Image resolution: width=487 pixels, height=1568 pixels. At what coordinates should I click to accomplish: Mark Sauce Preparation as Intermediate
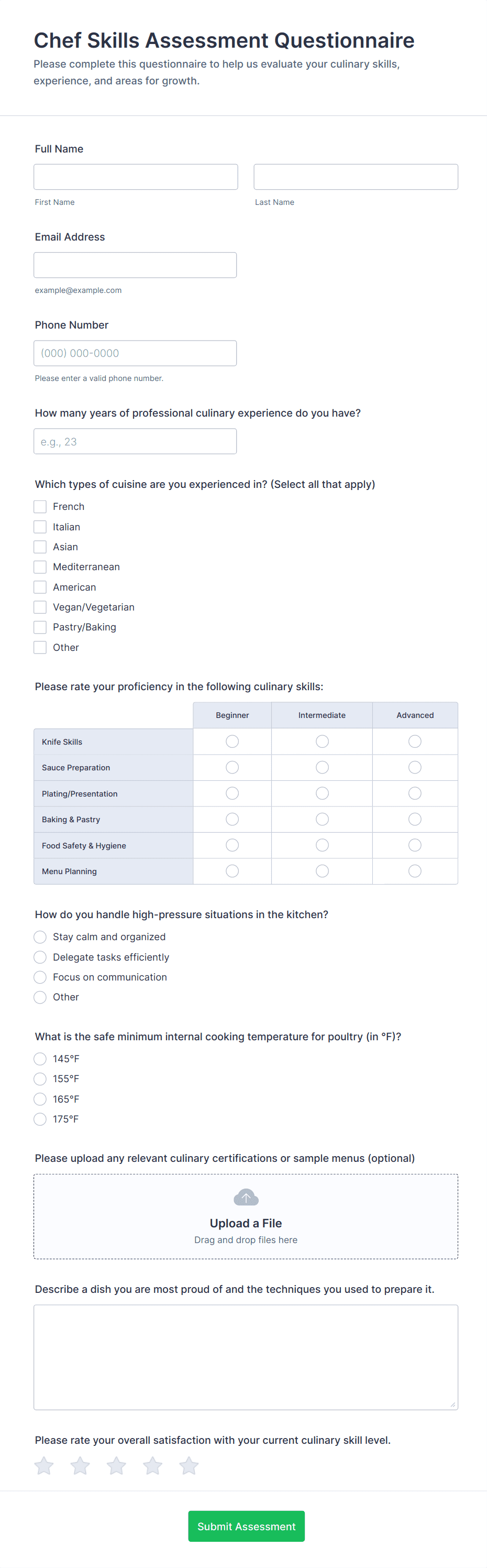pyautogui.click(x=322, y=768)
